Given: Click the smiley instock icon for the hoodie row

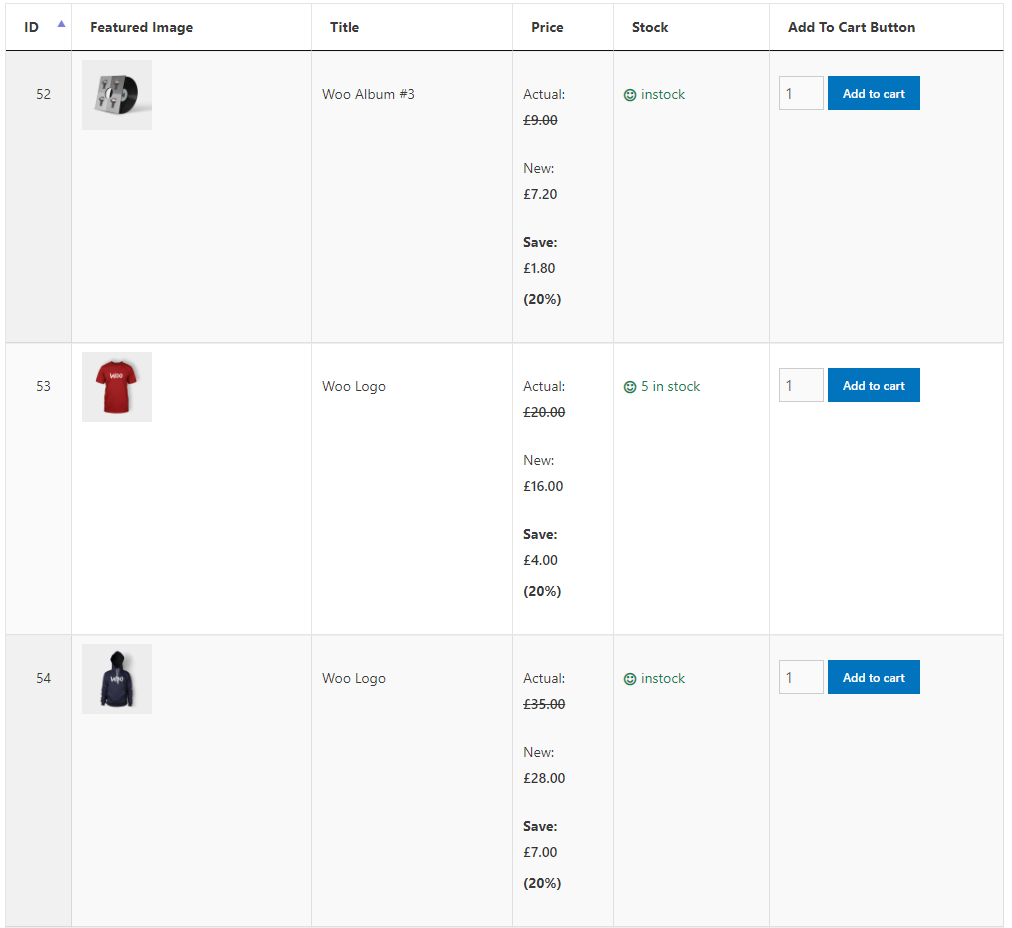Looking at the screenshot, I should click(x=628, y=678).
